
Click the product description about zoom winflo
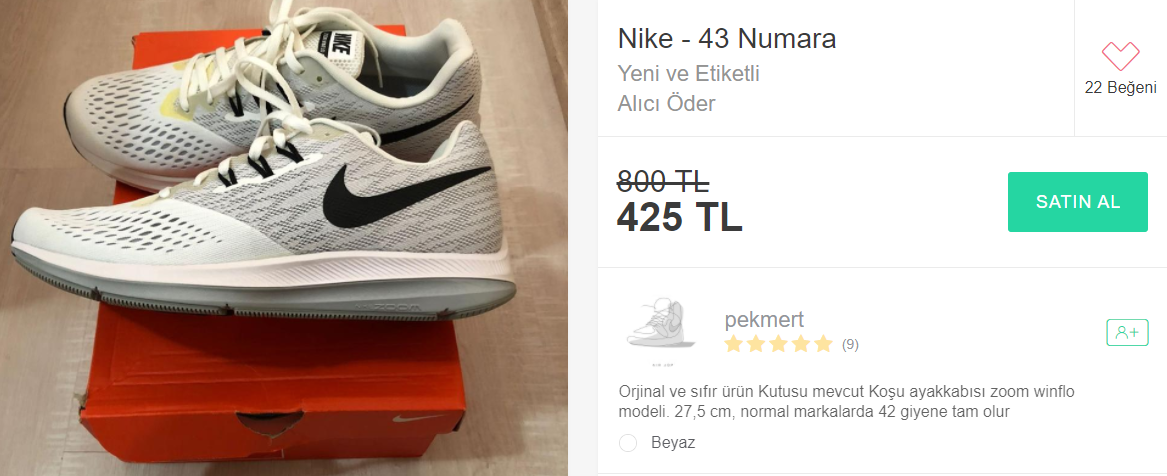pyautogui.click(x=847, y=402)
